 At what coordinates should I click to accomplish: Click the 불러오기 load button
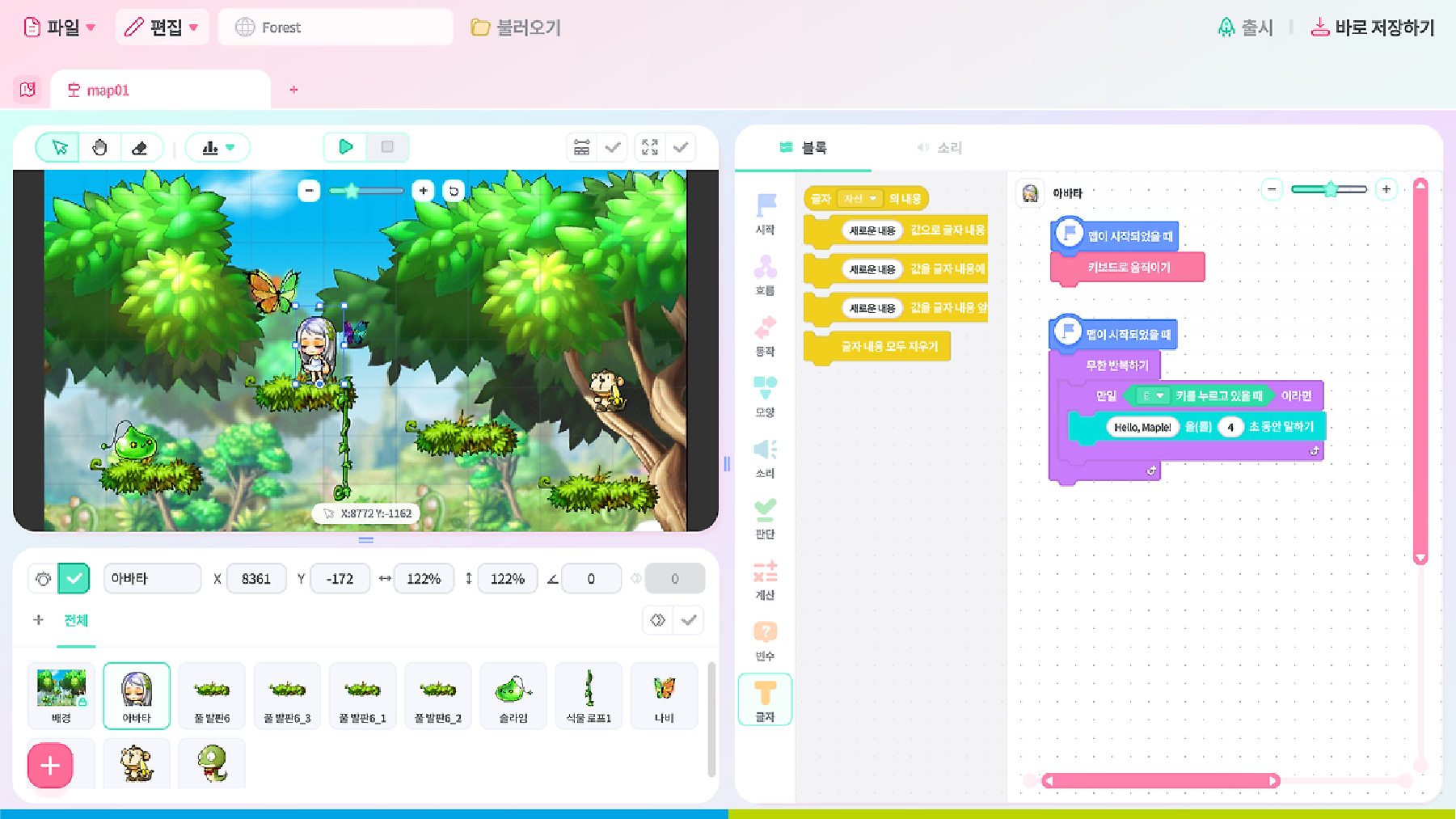516,27
